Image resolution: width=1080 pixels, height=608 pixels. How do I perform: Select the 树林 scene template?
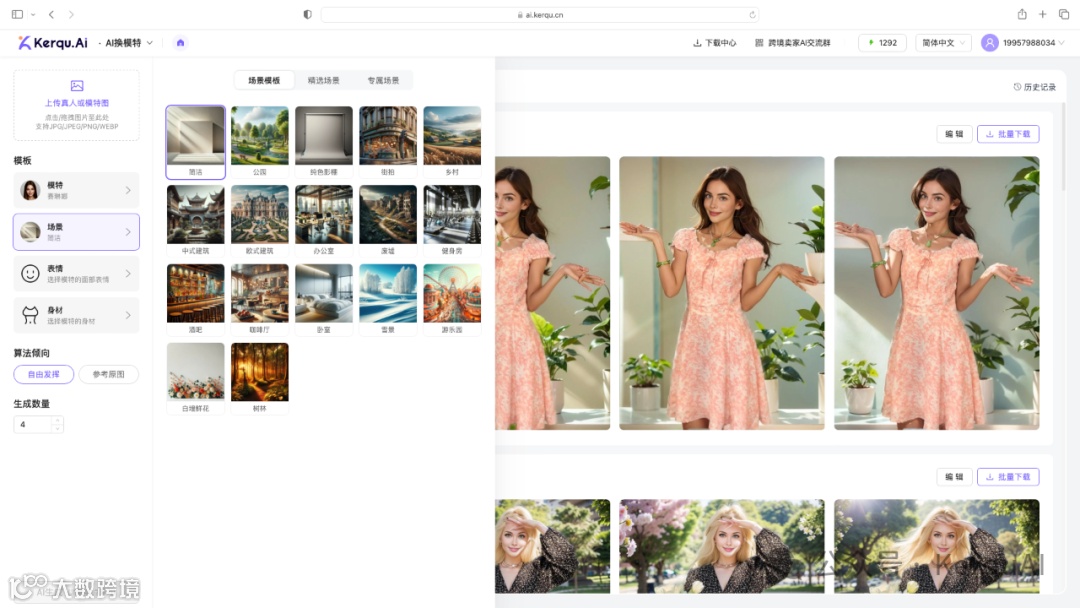[x=260, y=378]
